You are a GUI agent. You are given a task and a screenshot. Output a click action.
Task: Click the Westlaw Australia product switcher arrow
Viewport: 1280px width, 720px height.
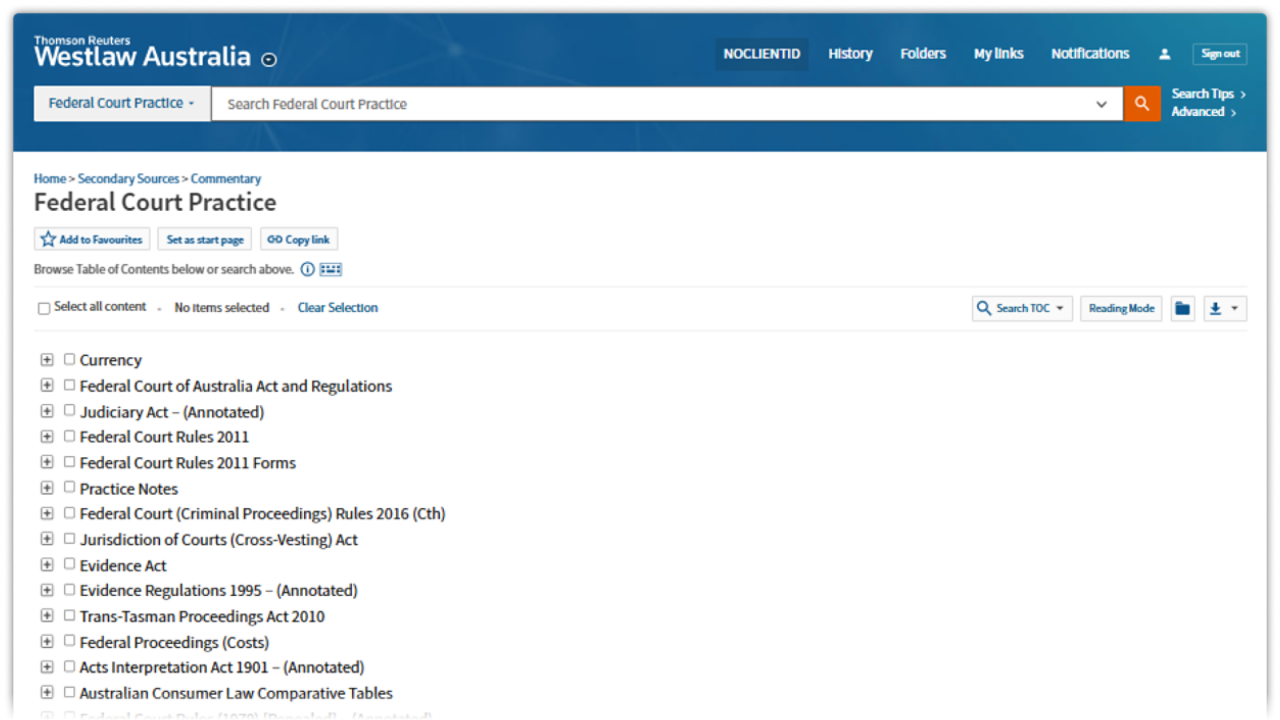pos(268,59)
